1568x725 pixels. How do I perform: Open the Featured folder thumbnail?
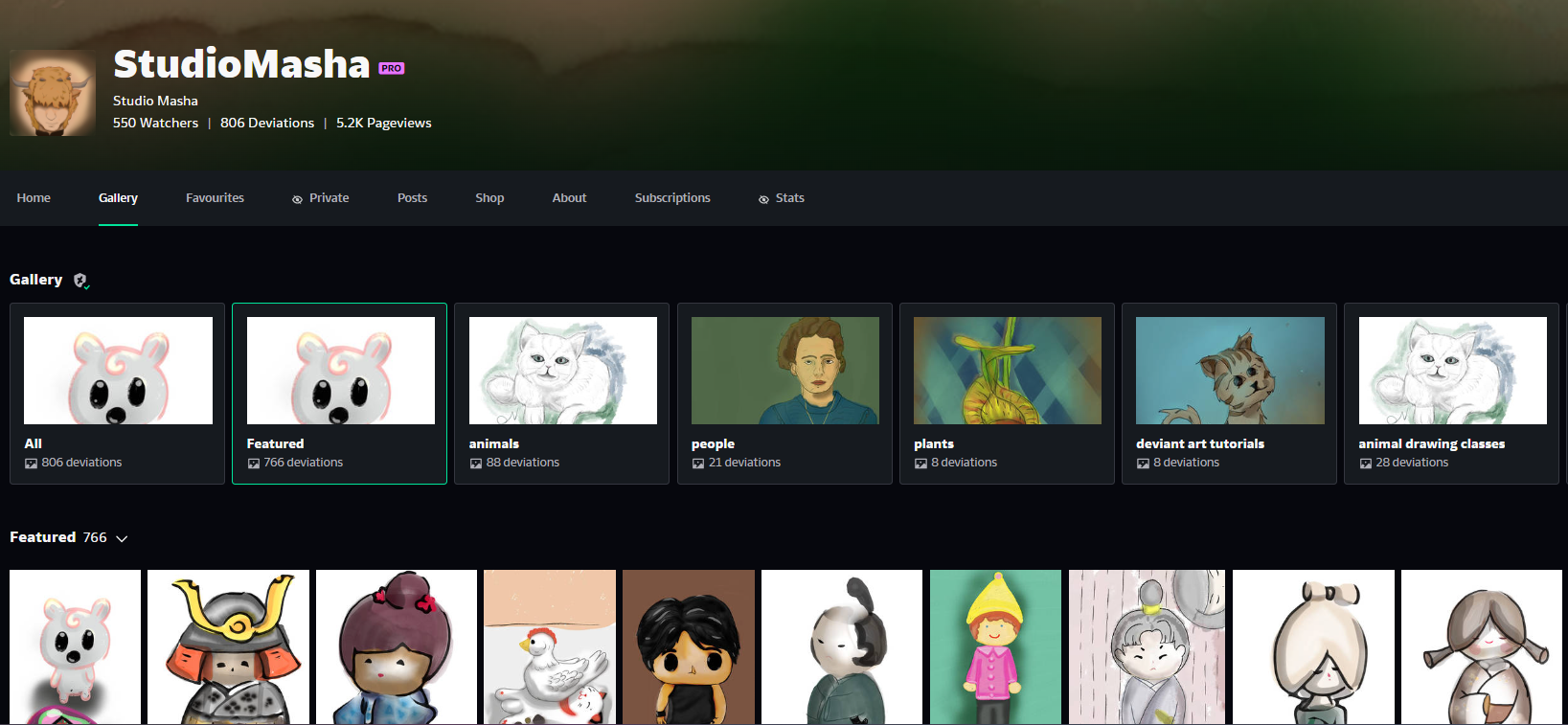click(x=341, y=371)
